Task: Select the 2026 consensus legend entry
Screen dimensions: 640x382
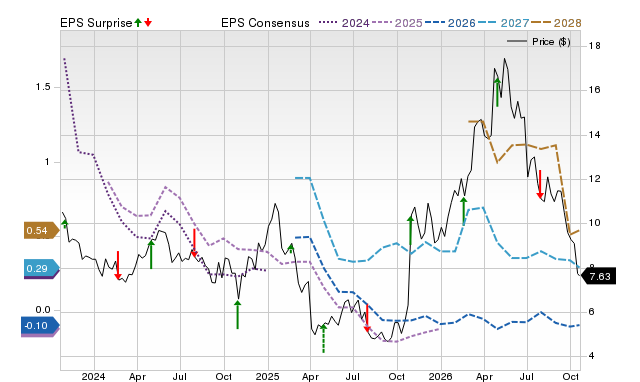Action: click(450, 23)
